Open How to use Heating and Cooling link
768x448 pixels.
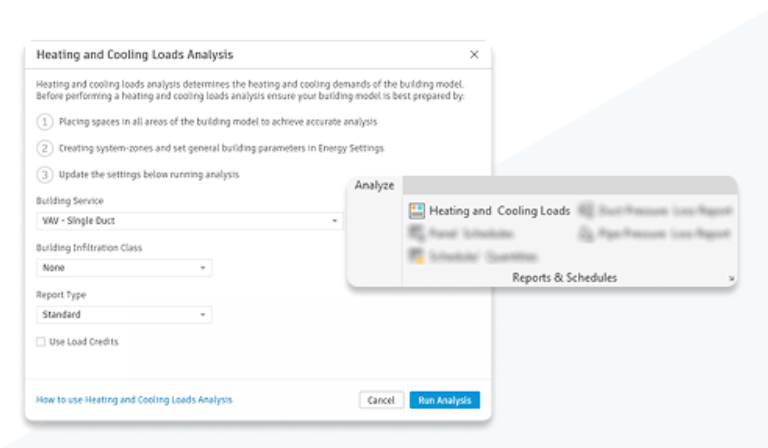[134, 400]
